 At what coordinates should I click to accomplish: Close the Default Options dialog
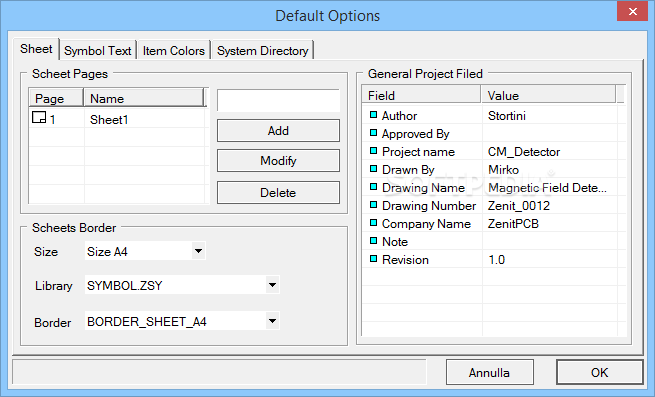coord(632,11)
